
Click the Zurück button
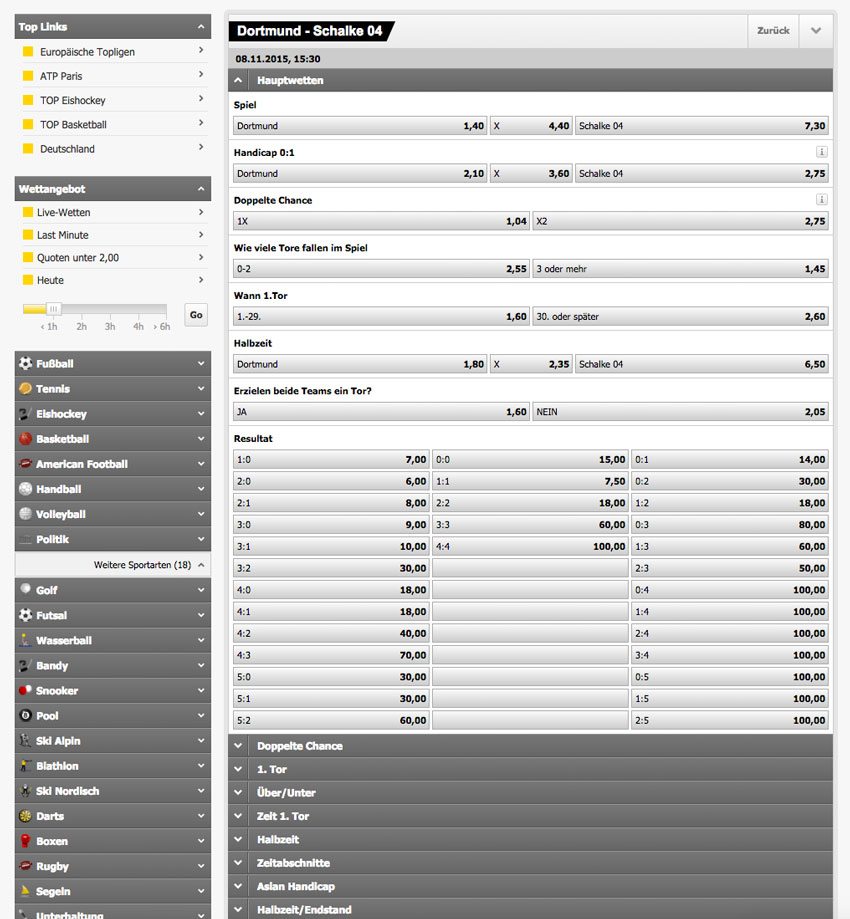[773, 30]
